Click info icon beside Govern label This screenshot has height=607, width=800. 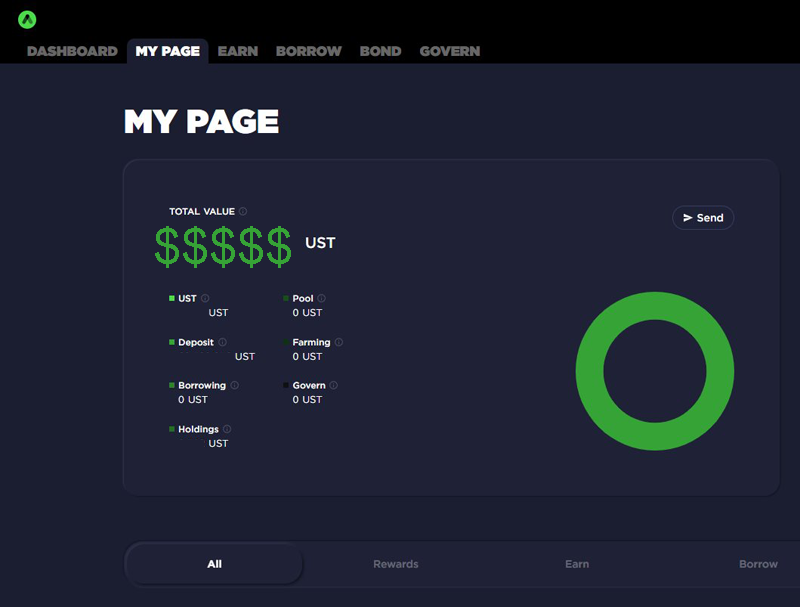[x=334, y=386]
